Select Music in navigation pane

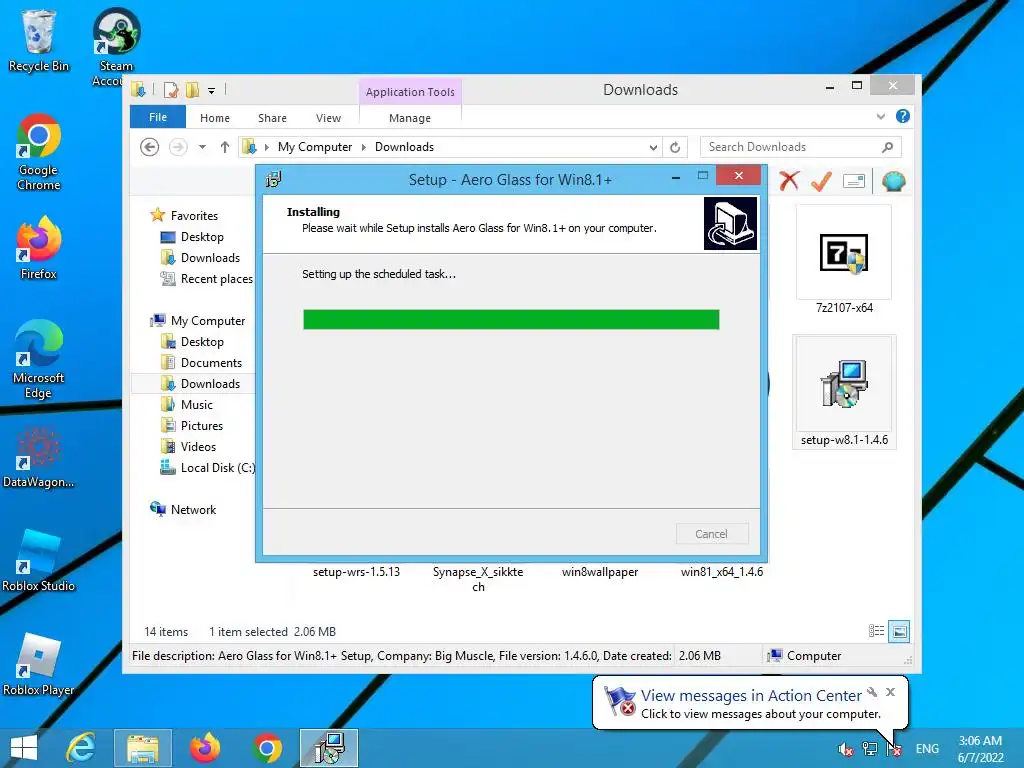(x=197, y=404)
